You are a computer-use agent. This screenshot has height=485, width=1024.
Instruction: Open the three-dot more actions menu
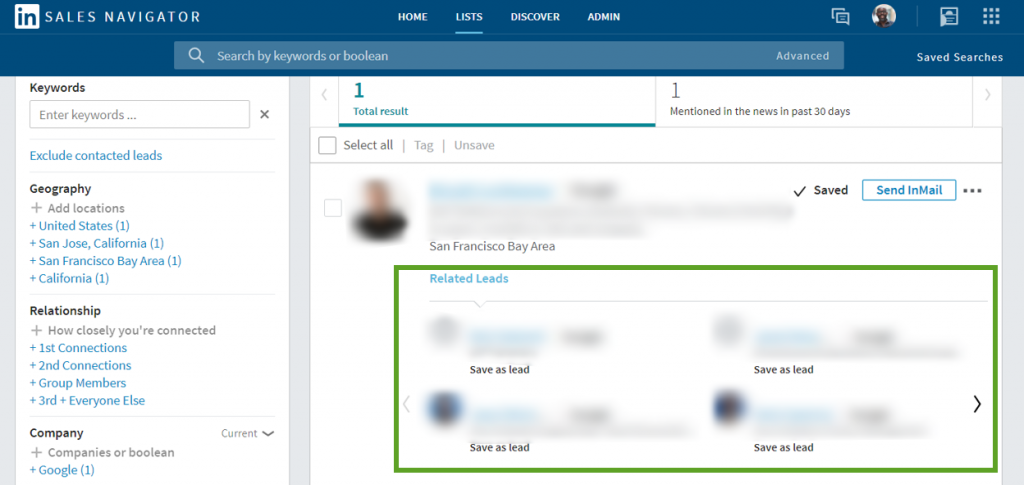pyautogui.click(x=972, y=191)
